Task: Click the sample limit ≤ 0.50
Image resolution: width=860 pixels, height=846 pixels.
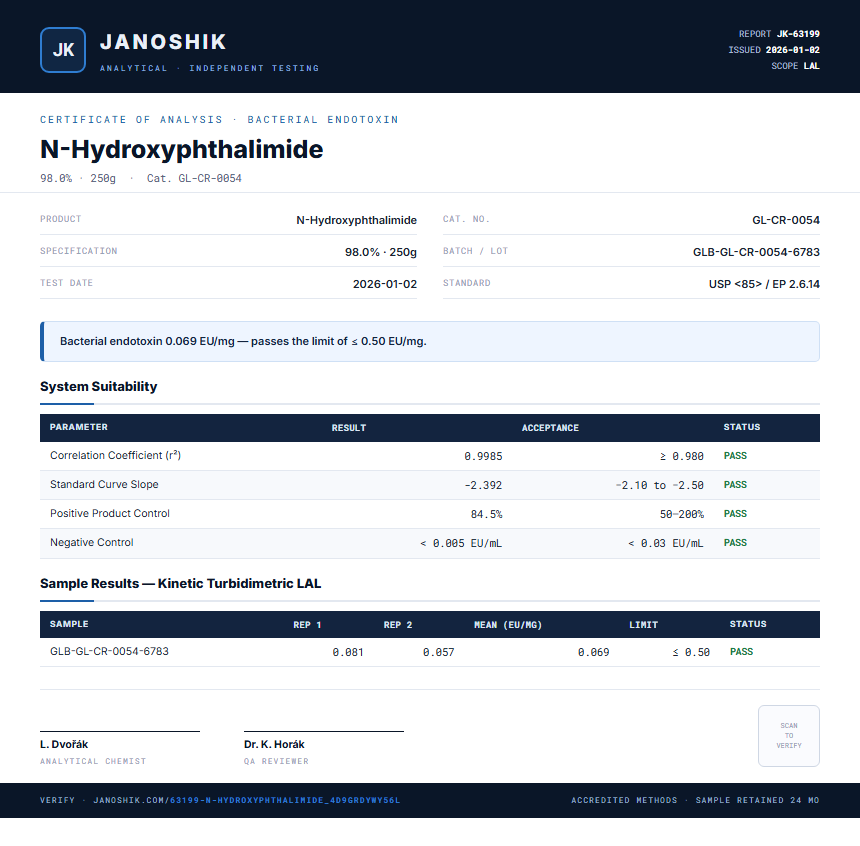Action: pos(691,652)
